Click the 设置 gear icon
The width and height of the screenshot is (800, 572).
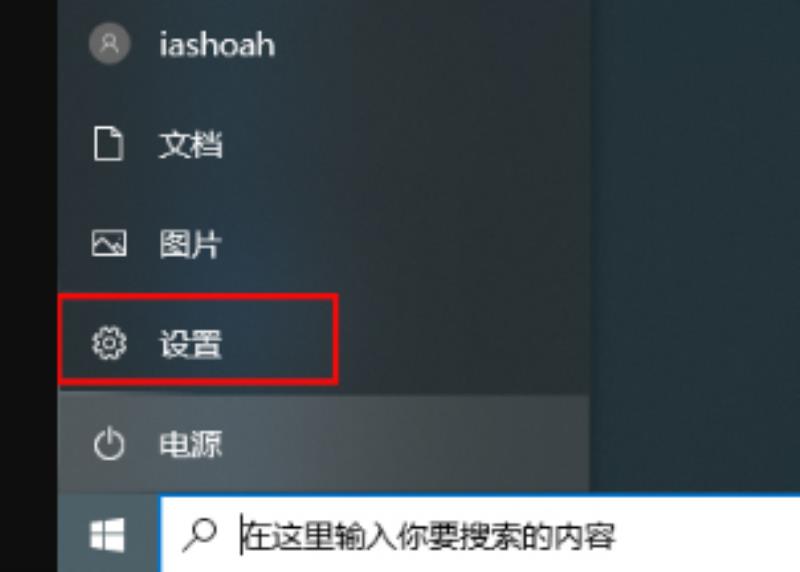tap(109, 343)
